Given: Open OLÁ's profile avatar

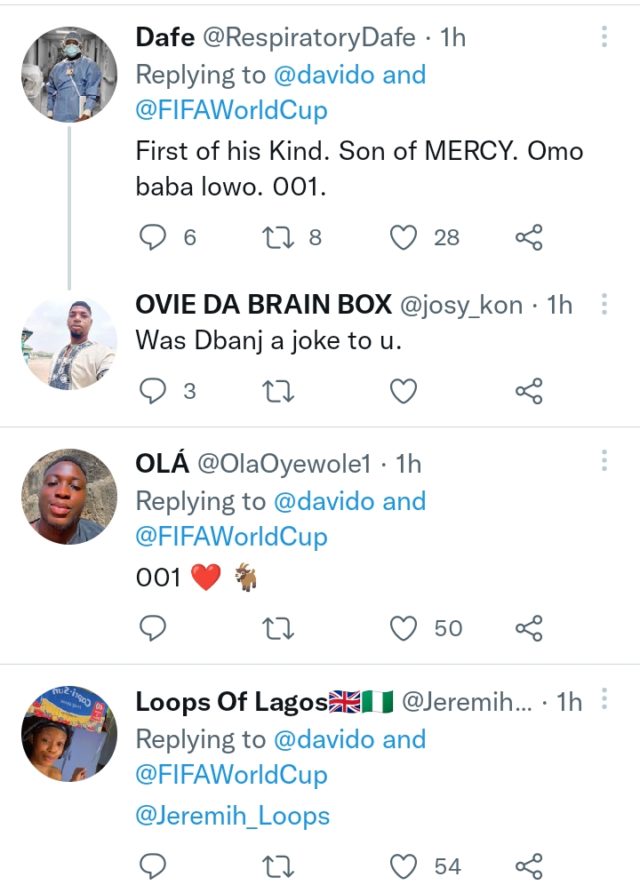Looking at the screenshot, I should coord(69,497).
